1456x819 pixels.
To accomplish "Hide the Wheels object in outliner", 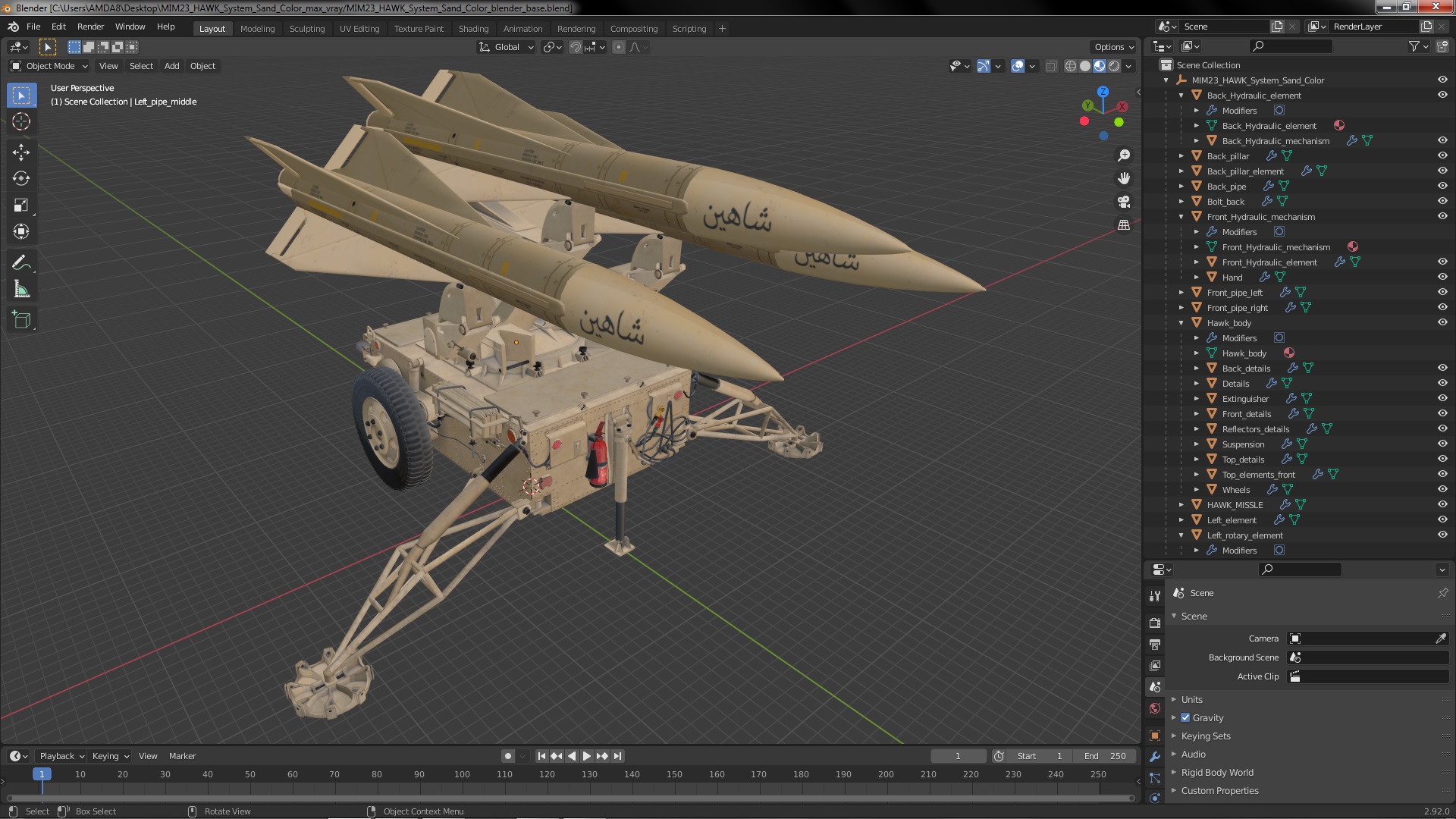I will point(1442,489).
